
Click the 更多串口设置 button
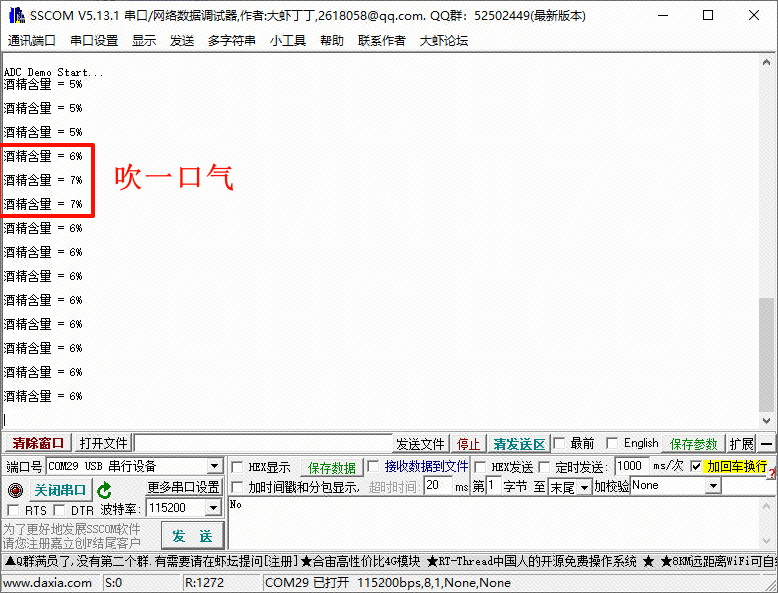pos(184,487)
